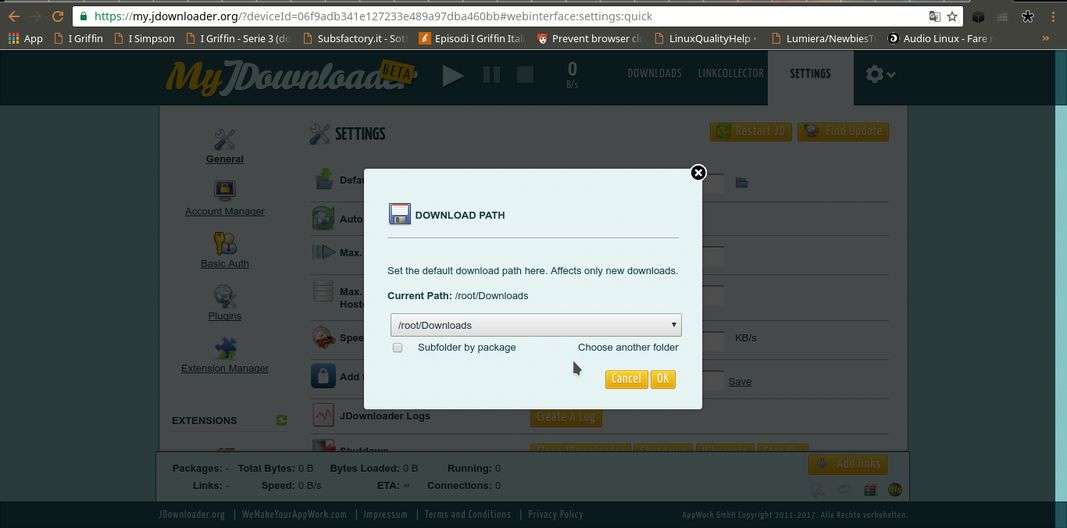The image size is (1067, 528).
Task: Reload the page in browser toolbar
Action: point(59,16)
